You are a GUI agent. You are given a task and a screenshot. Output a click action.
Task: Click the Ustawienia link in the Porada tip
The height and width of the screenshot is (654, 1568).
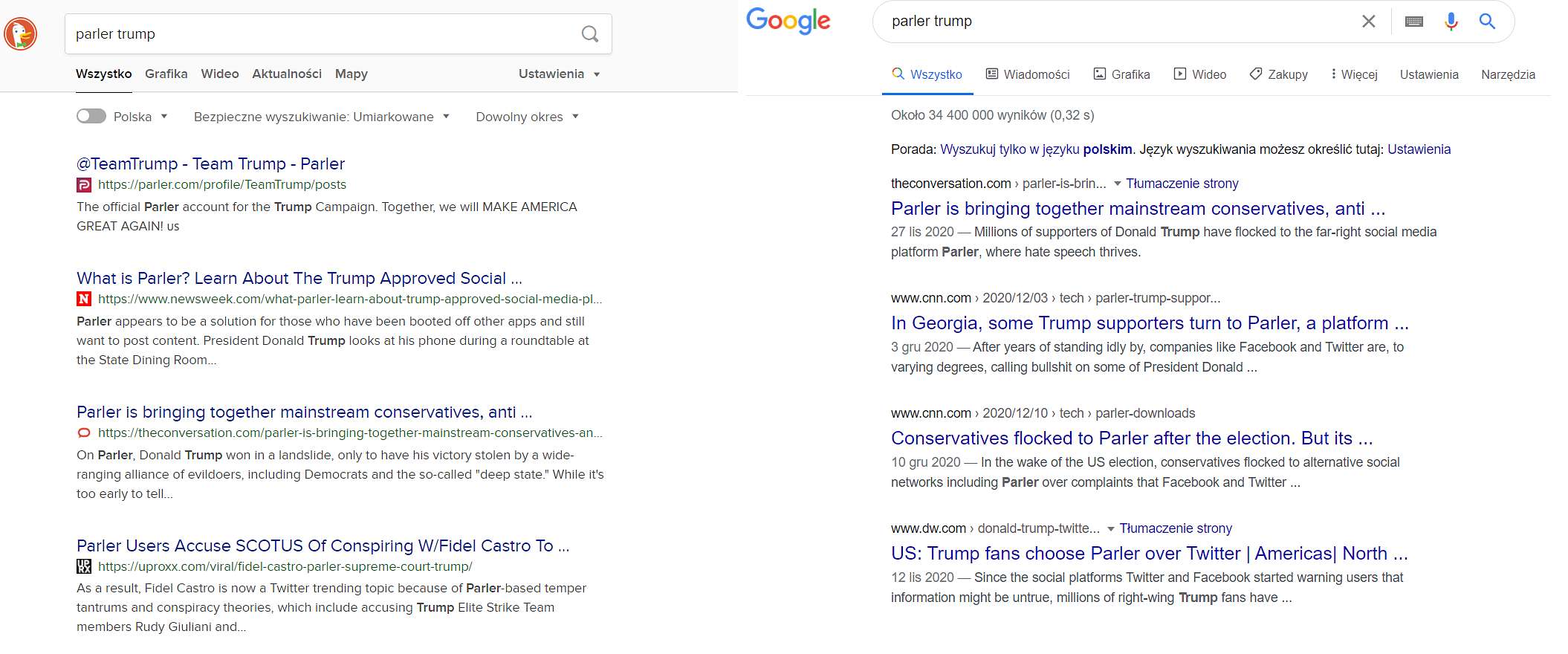tap(1419, 149)
